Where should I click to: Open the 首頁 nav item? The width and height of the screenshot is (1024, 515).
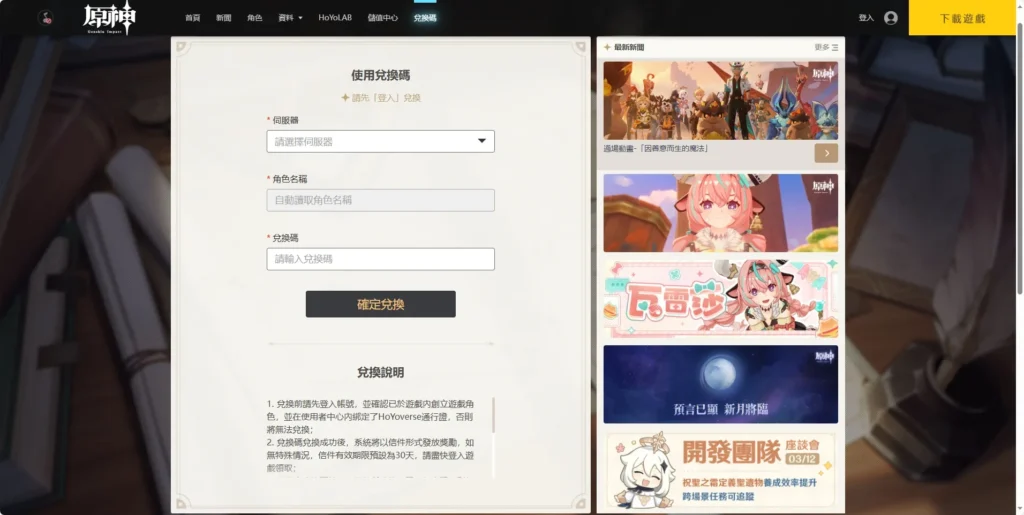click(x=193, y=18)
